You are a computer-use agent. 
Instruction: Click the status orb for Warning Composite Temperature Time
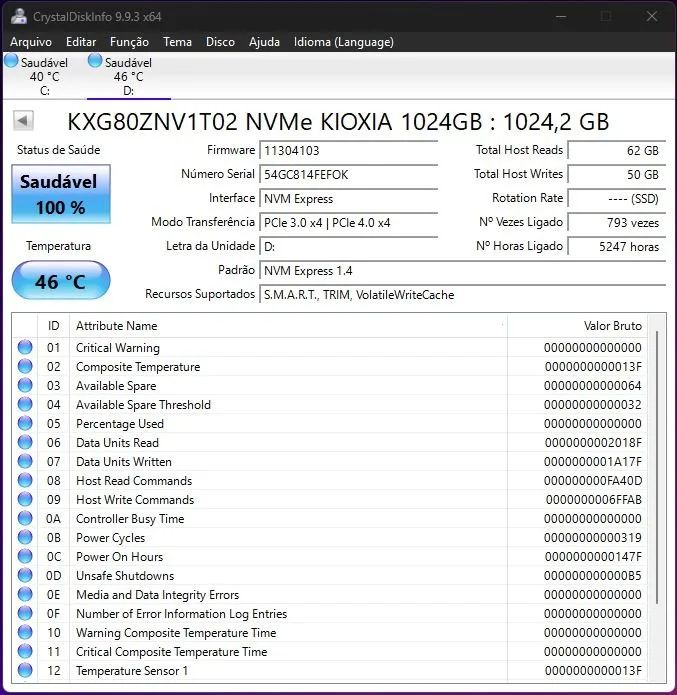pos(25,632)
